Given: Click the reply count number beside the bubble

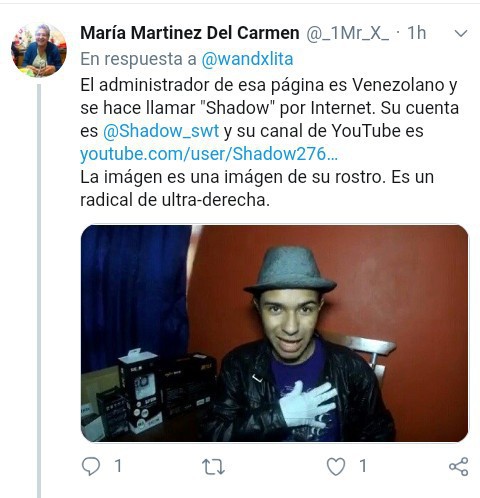Looking at the screenshot, I should coord(118,466).
